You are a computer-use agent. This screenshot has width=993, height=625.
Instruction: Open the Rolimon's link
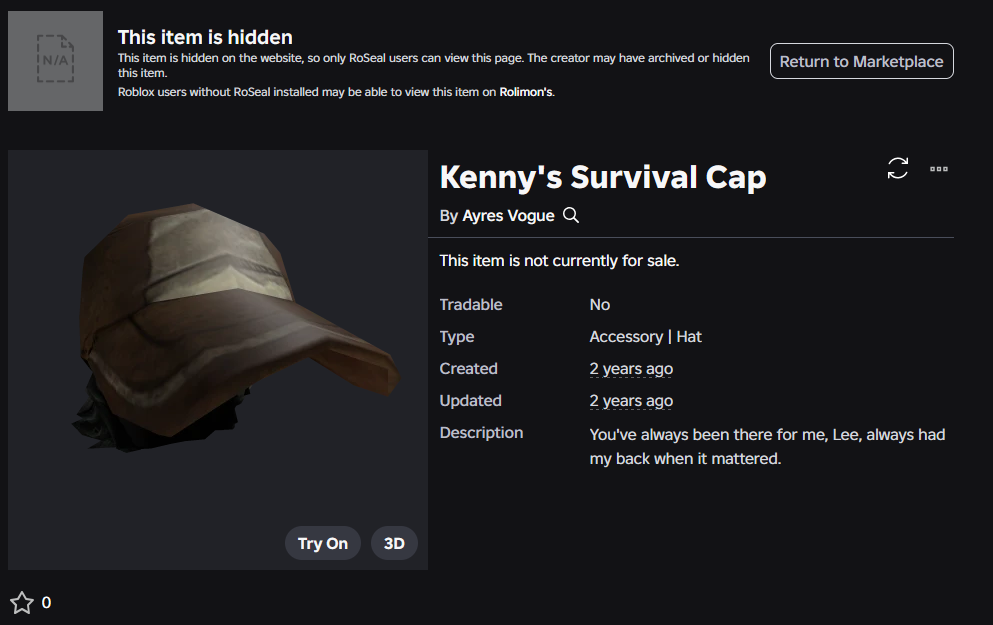coord(526,92)
